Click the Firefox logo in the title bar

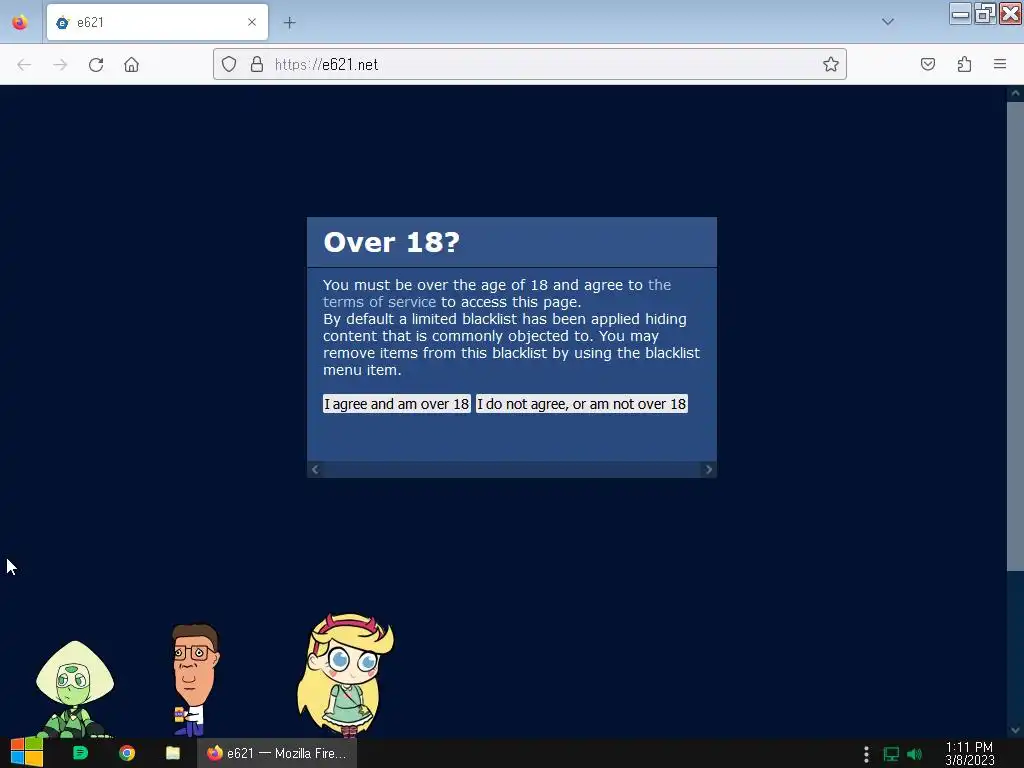coord(20,22)
